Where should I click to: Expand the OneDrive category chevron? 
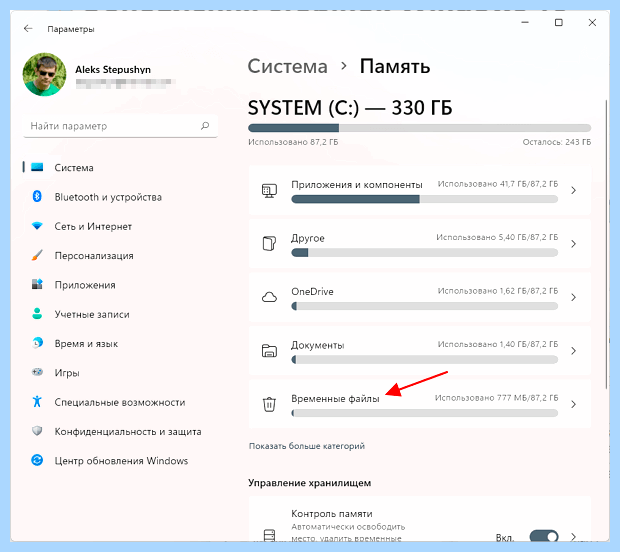pos(573,297)
